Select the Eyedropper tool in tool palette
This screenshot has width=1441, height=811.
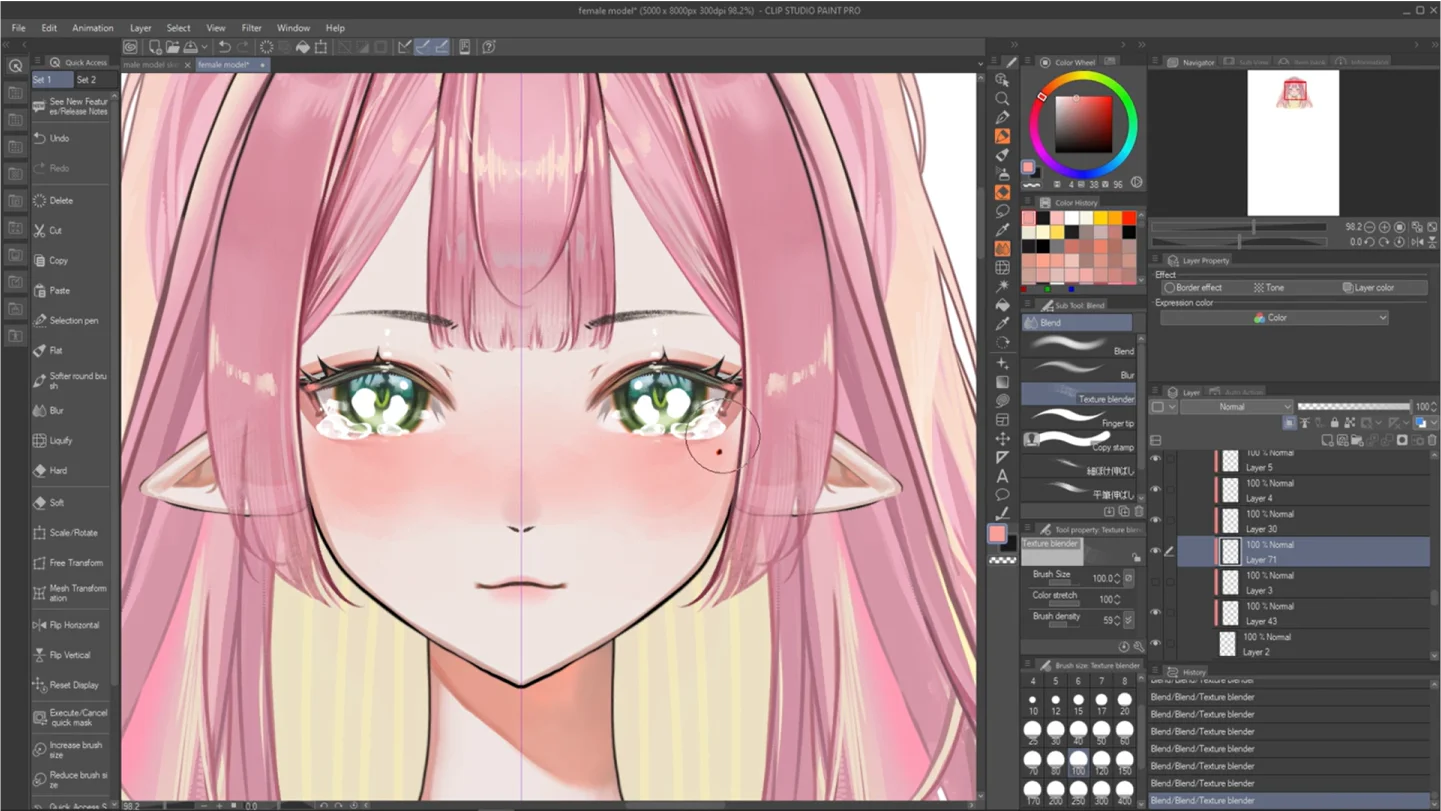click(1002, 230)
